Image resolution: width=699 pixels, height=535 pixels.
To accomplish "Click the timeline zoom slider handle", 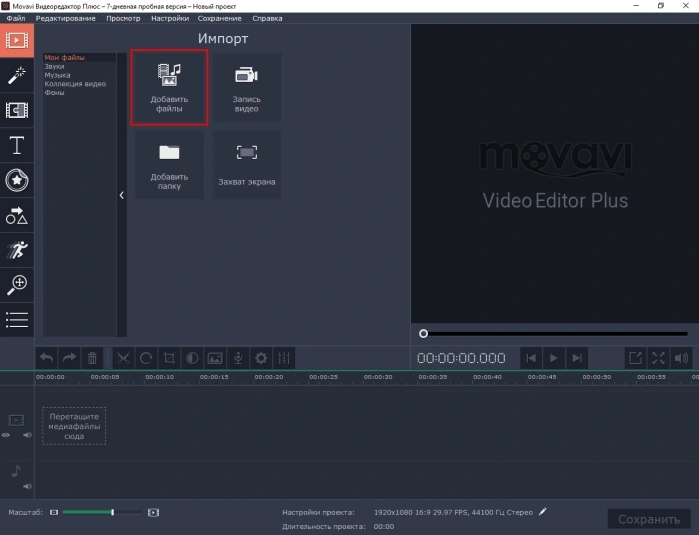I will click(x=113, y=513).
